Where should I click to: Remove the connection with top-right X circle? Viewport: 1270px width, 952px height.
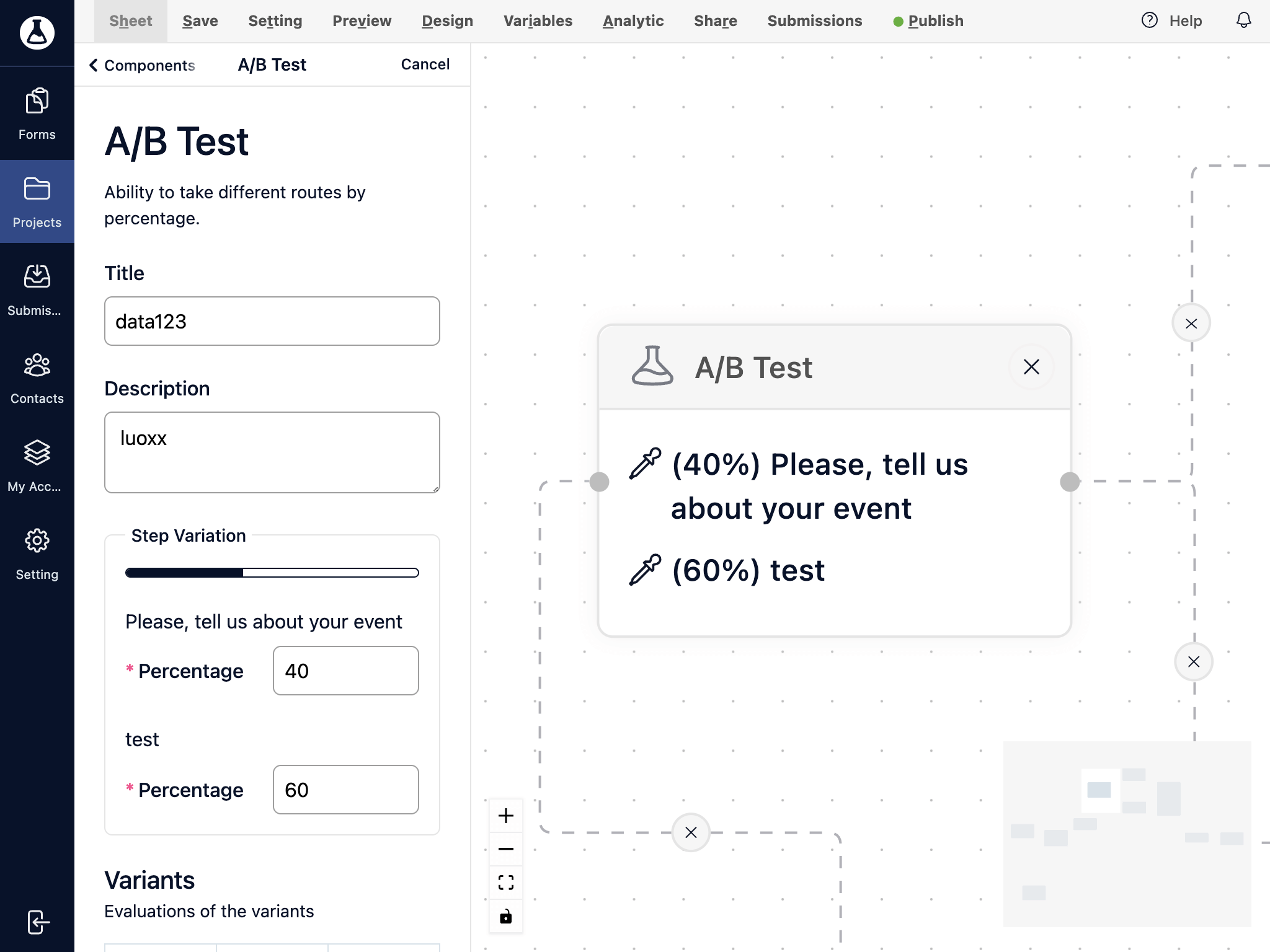pyautogui.click(x=1191, y=323)
